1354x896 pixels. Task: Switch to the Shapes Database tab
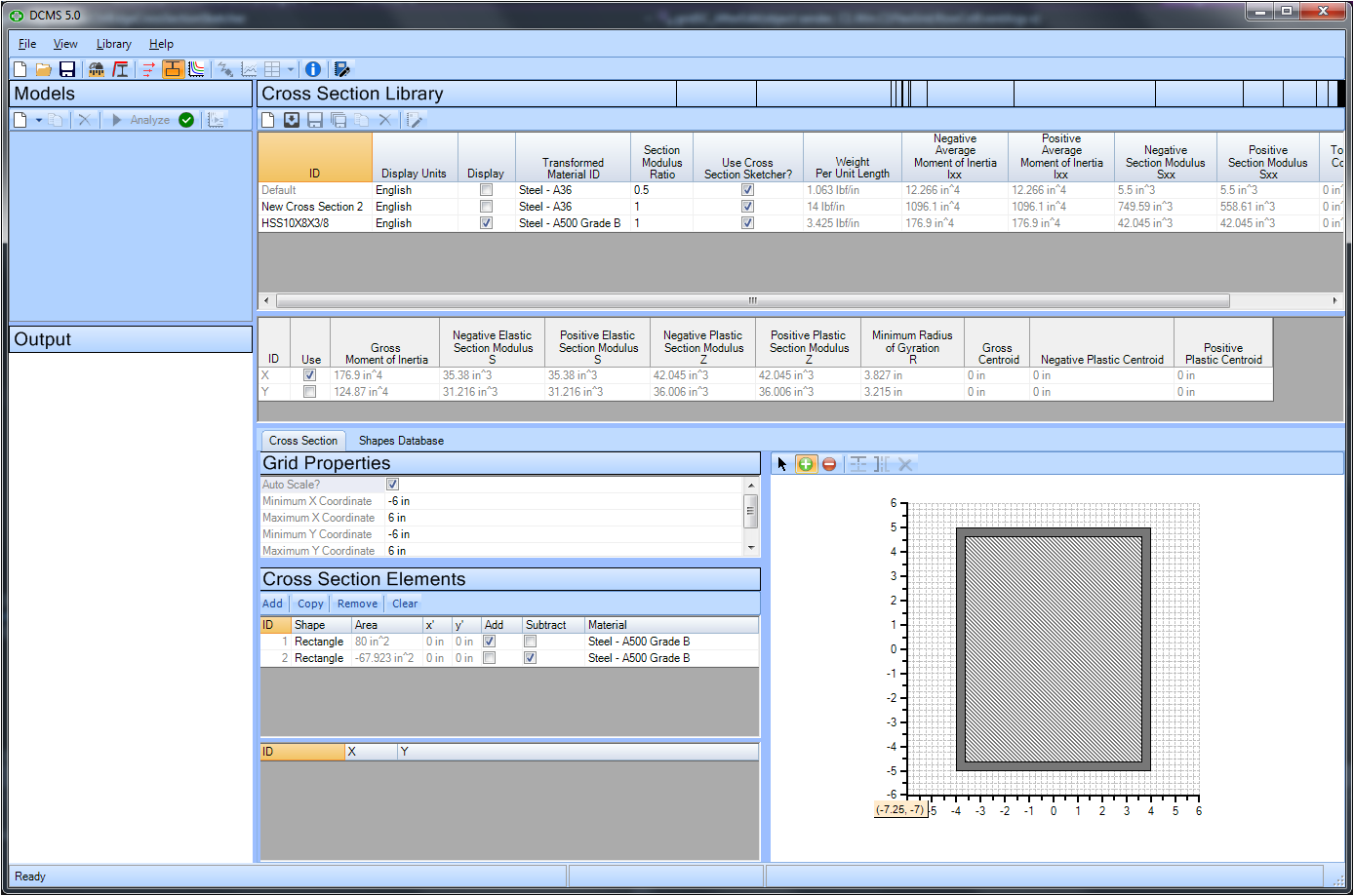click(x=401, y=441)
